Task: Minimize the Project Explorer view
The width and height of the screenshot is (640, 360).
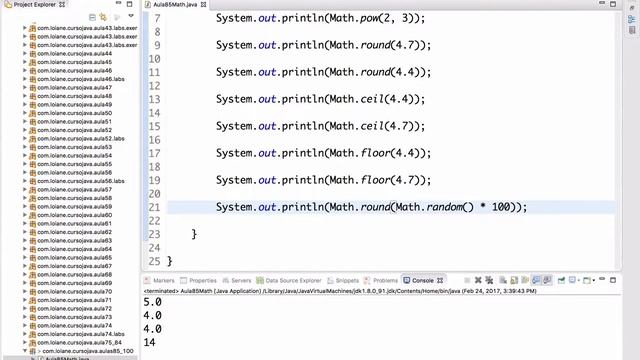Action: pyautogui.click(x=118, y=4)
